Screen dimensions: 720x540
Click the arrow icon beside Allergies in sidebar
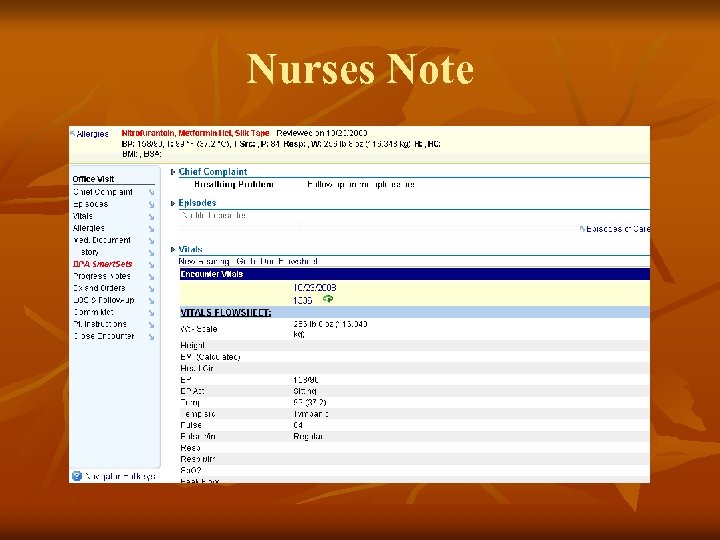click(x=152, y=229)
